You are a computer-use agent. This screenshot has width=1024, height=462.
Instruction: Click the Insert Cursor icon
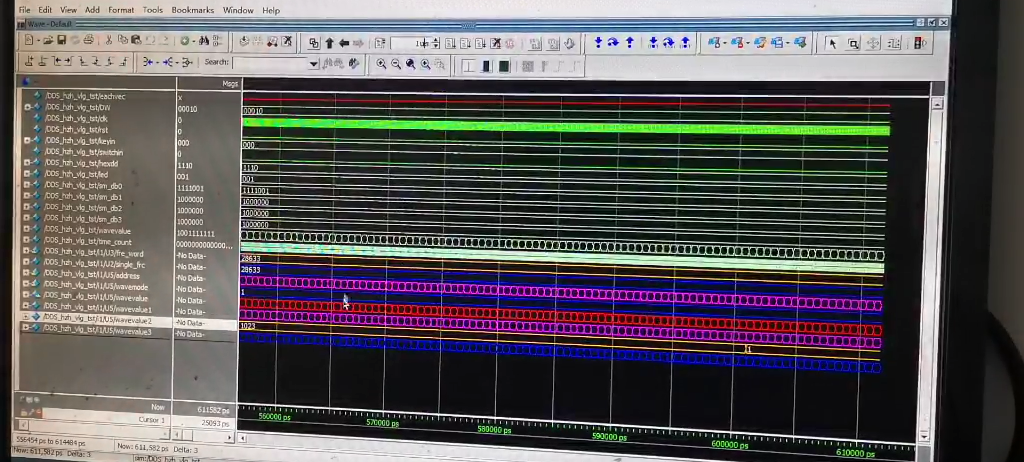(29, 61)
